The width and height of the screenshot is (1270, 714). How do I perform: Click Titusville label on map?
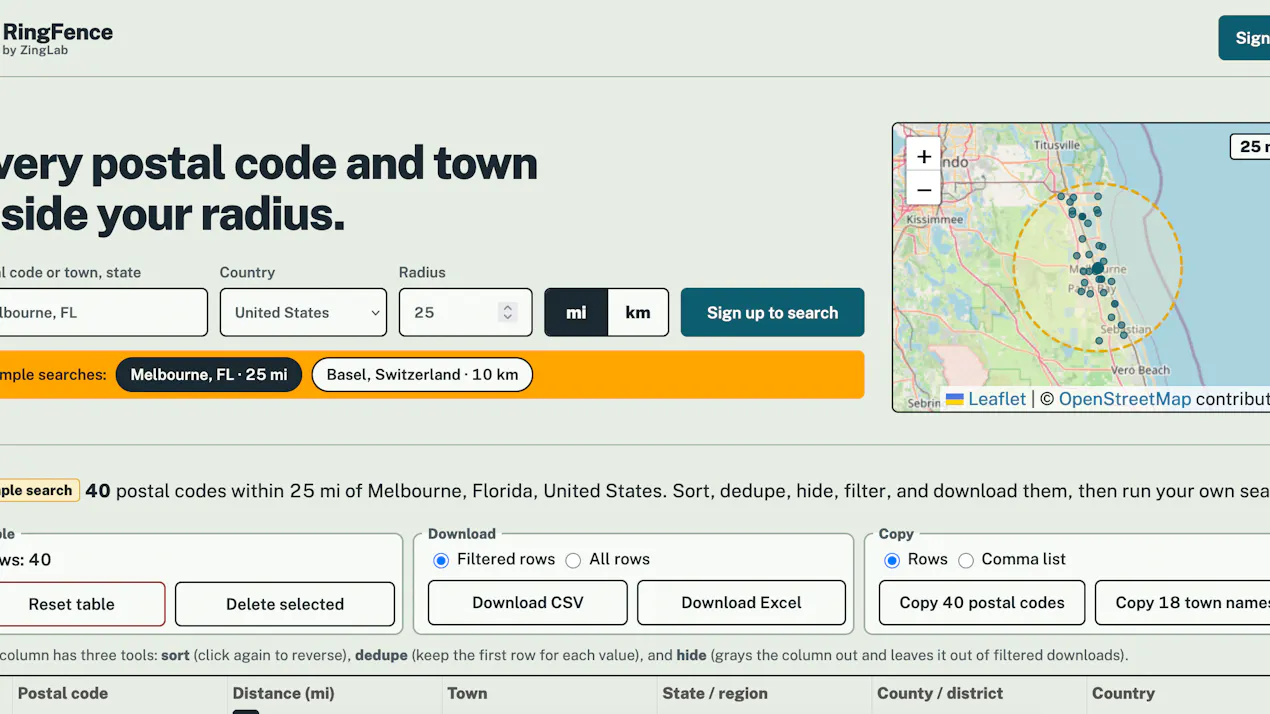pyautogui.click(x=1057, y=145)
